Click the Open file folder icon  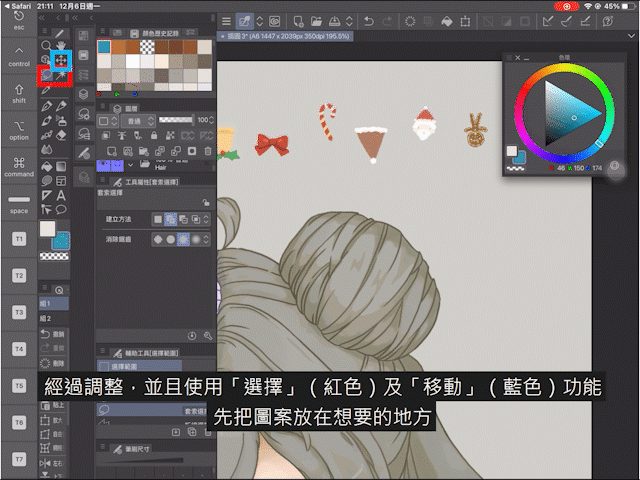coord(316,21)
